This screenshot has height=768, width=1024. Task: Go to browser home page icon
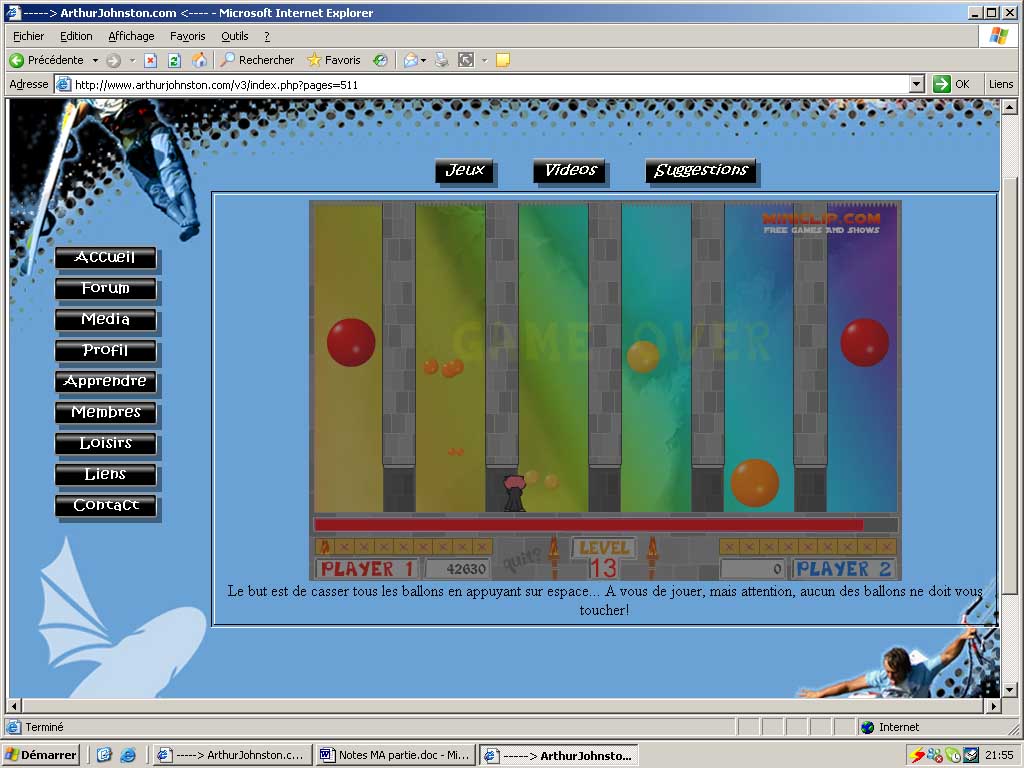point(199,60)
